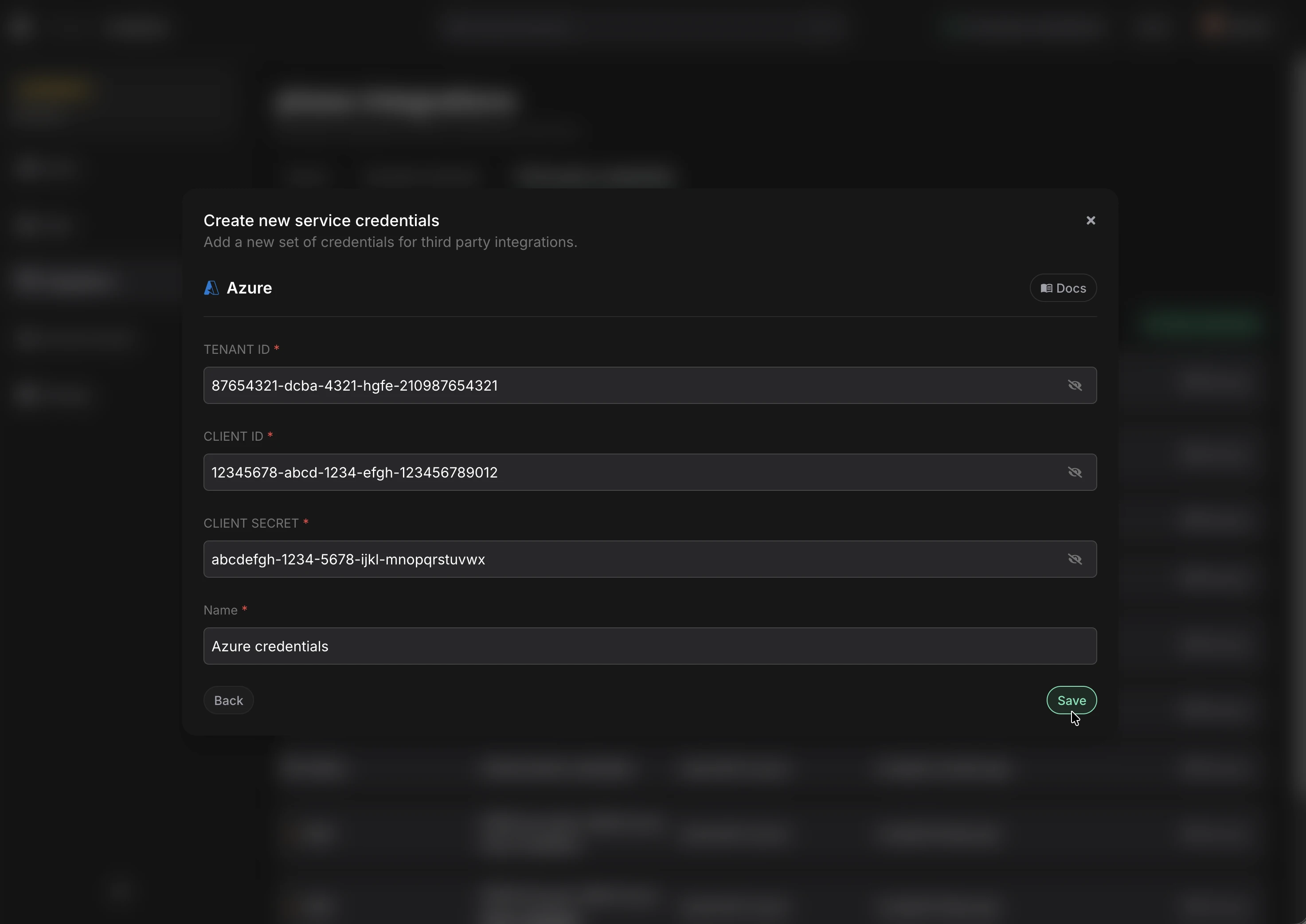Click the eye icon beside the Client ID
This screenshot has width=1306, height=924.
1075,472
